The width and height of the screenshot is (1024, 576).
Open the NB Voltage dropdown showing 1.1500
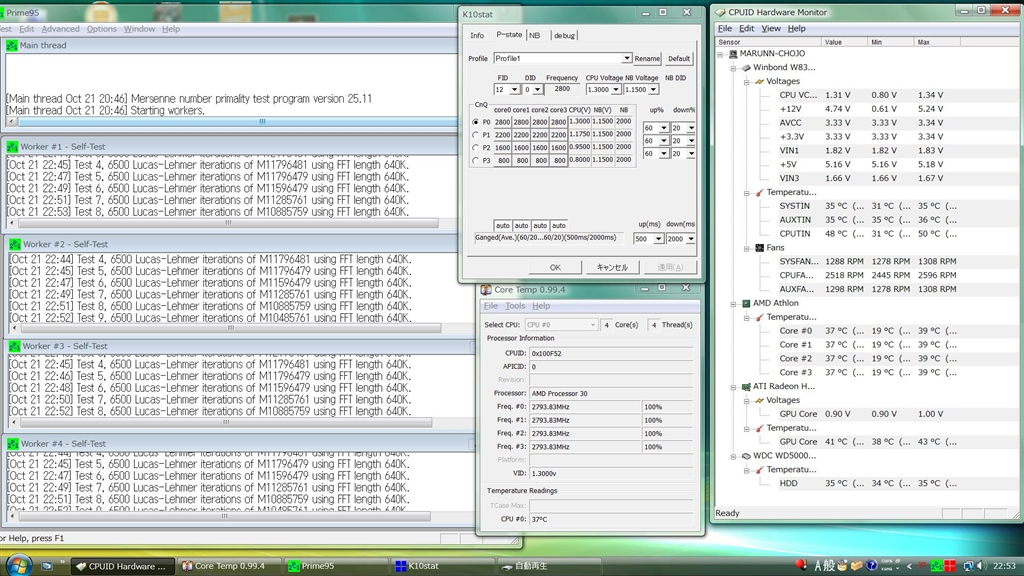tap(653, 89)
